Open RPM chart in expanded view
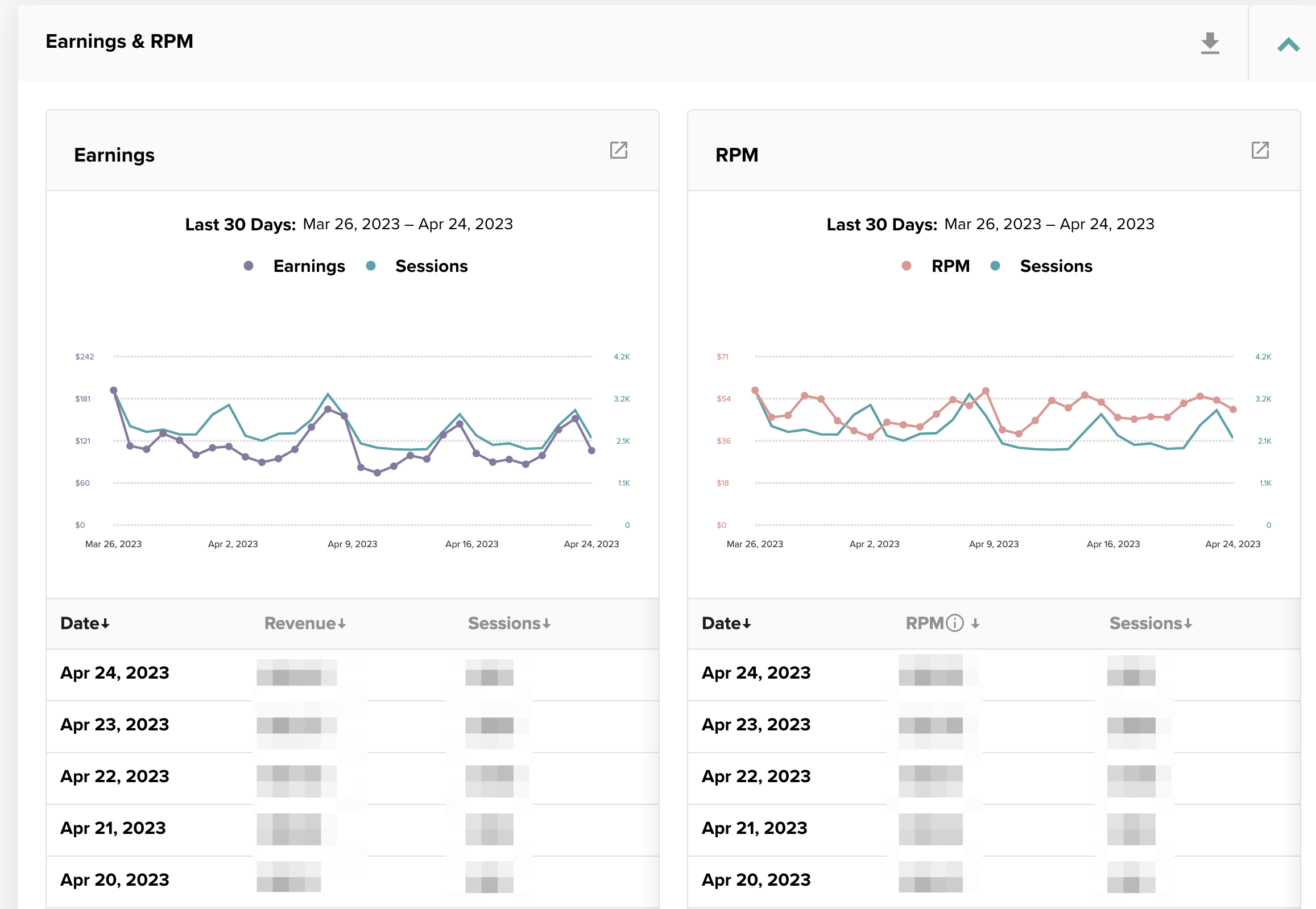The image size is (1316, 909). pos(1260,150)
